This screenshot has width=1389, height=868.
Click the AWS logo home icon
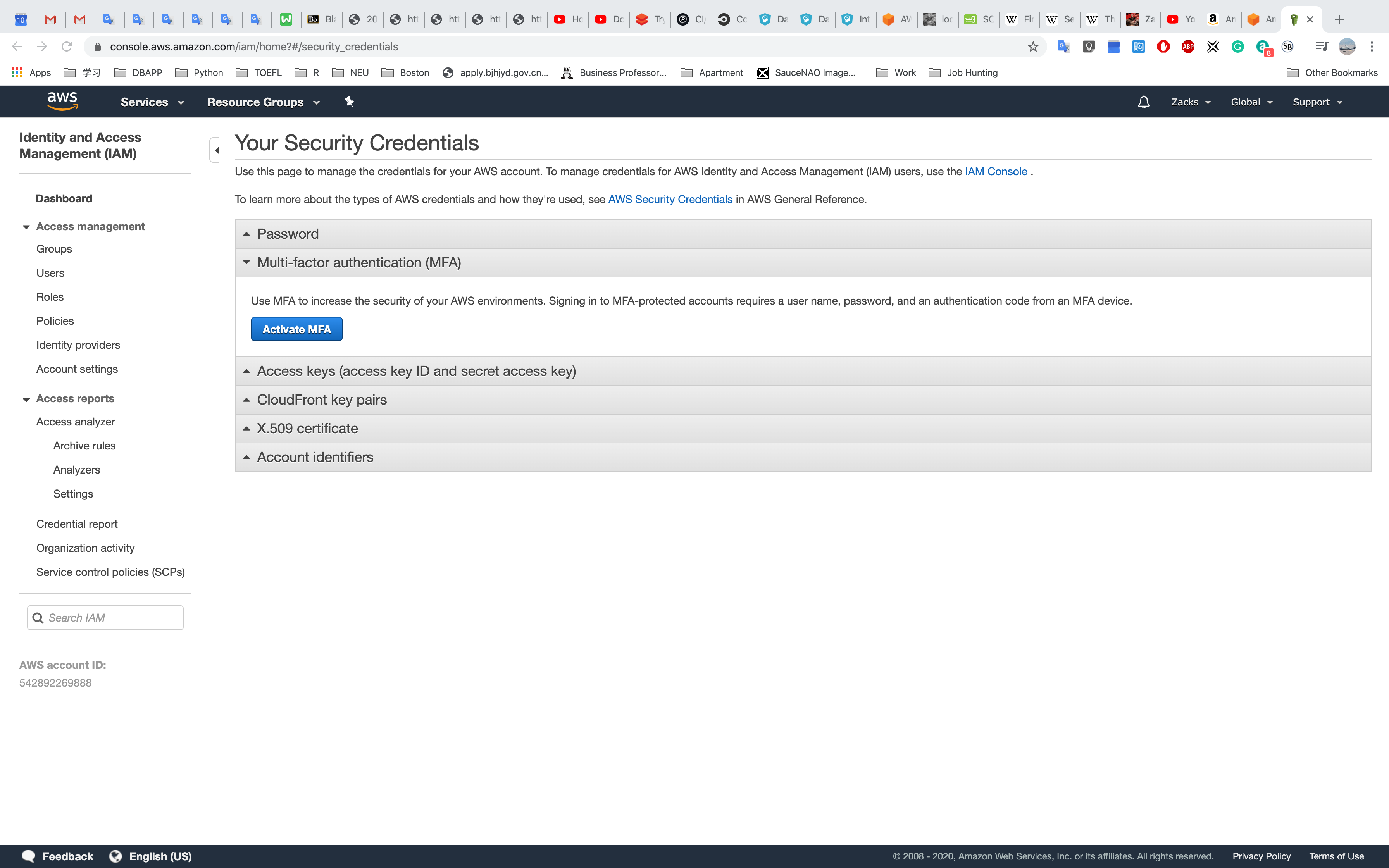click(62, 101)
